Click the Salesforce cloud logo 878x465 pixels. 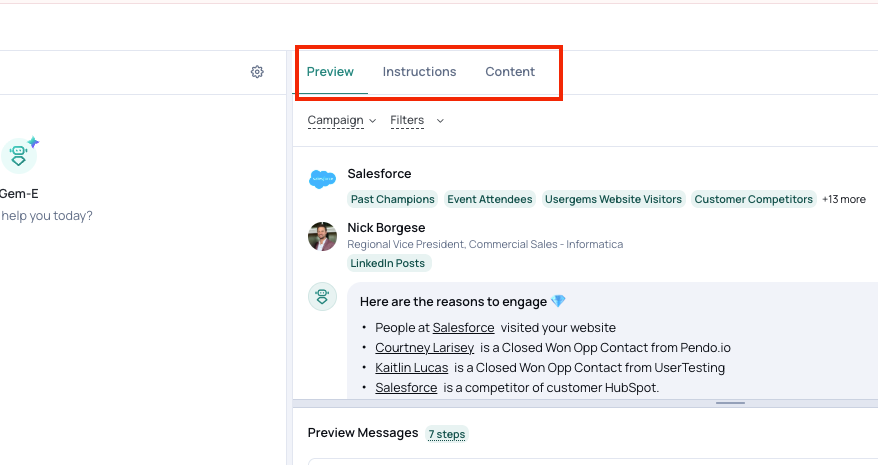[323, 179]
